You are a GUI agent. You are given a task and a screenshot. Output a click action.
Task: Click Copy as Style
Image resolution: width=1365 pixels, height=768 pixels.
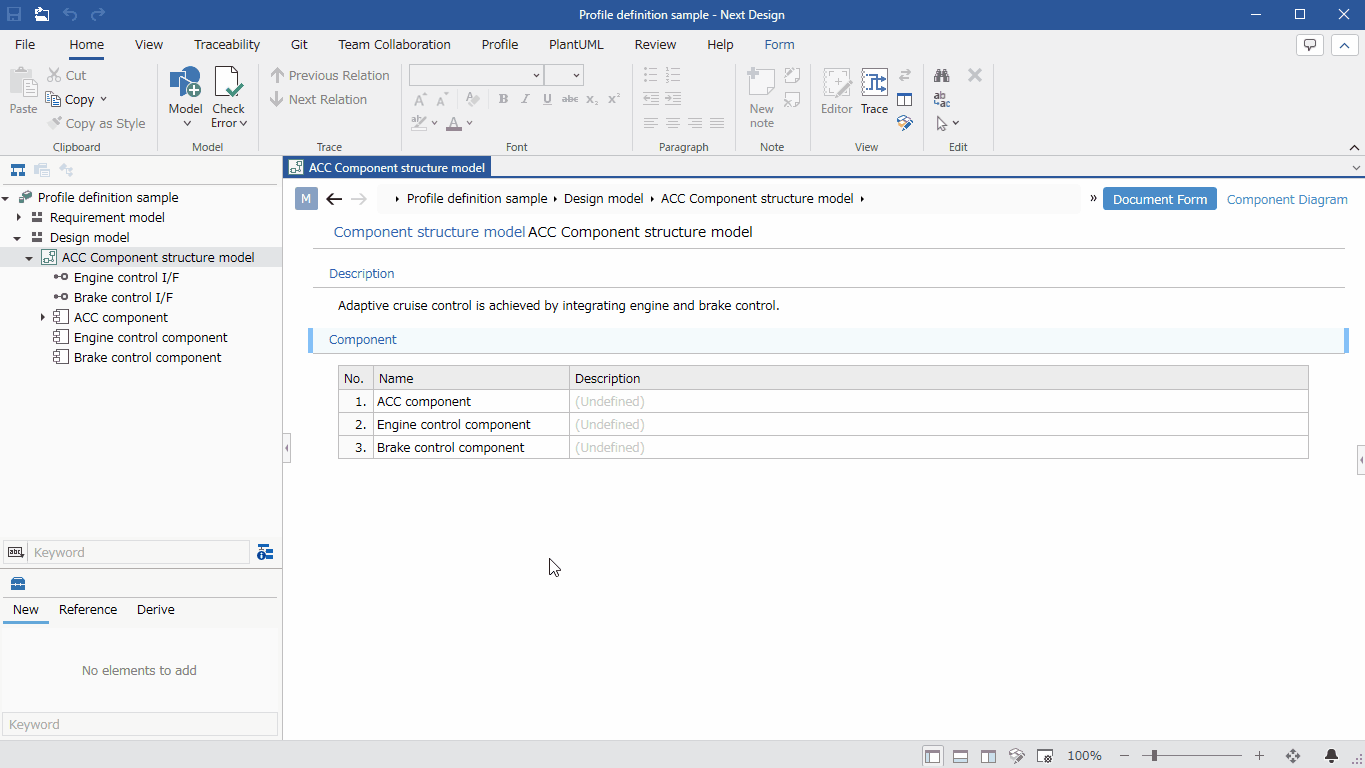tap(97, 123)
